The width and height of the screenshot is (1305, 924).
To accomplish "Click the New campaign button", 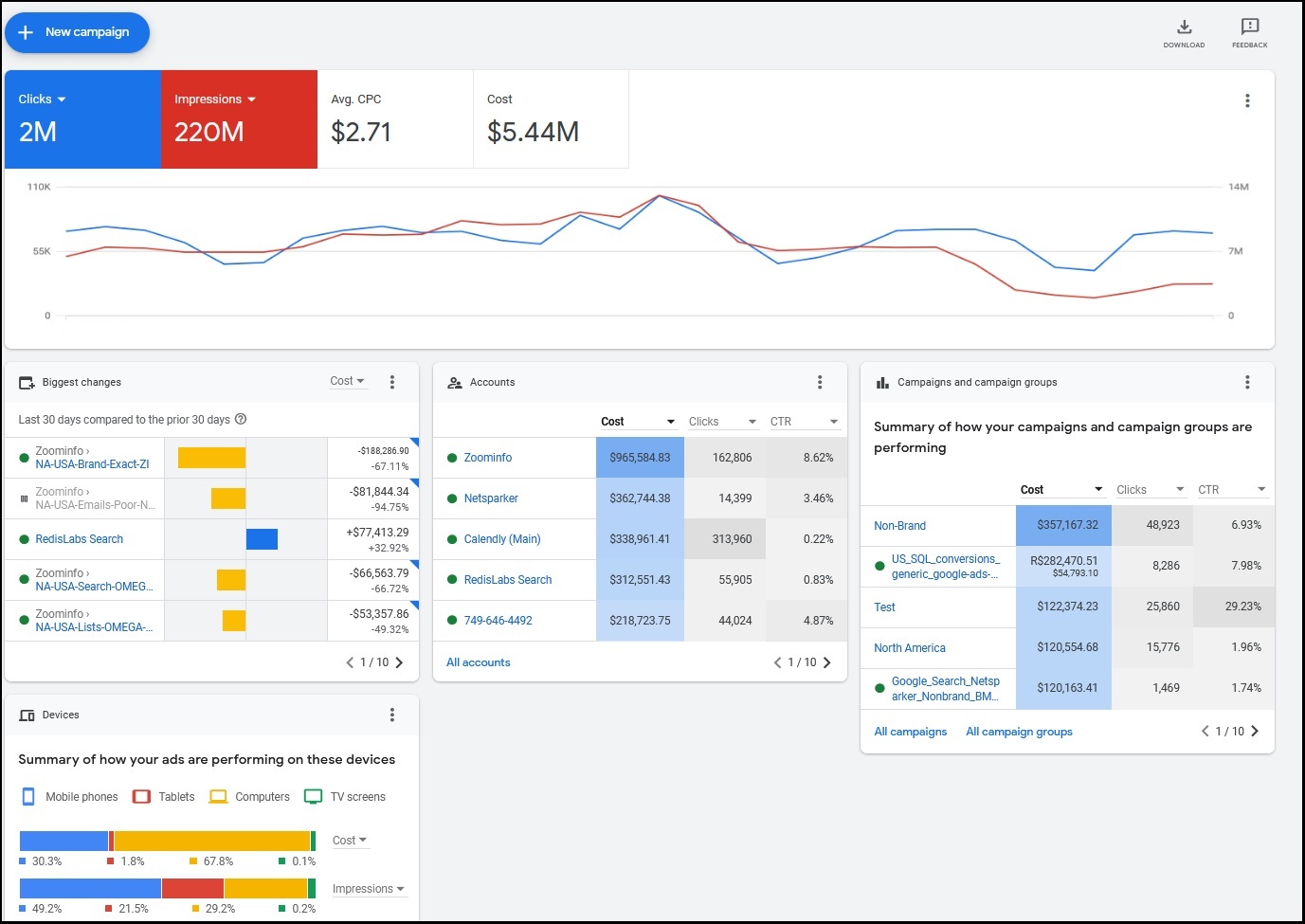I will tap(77, 32).
